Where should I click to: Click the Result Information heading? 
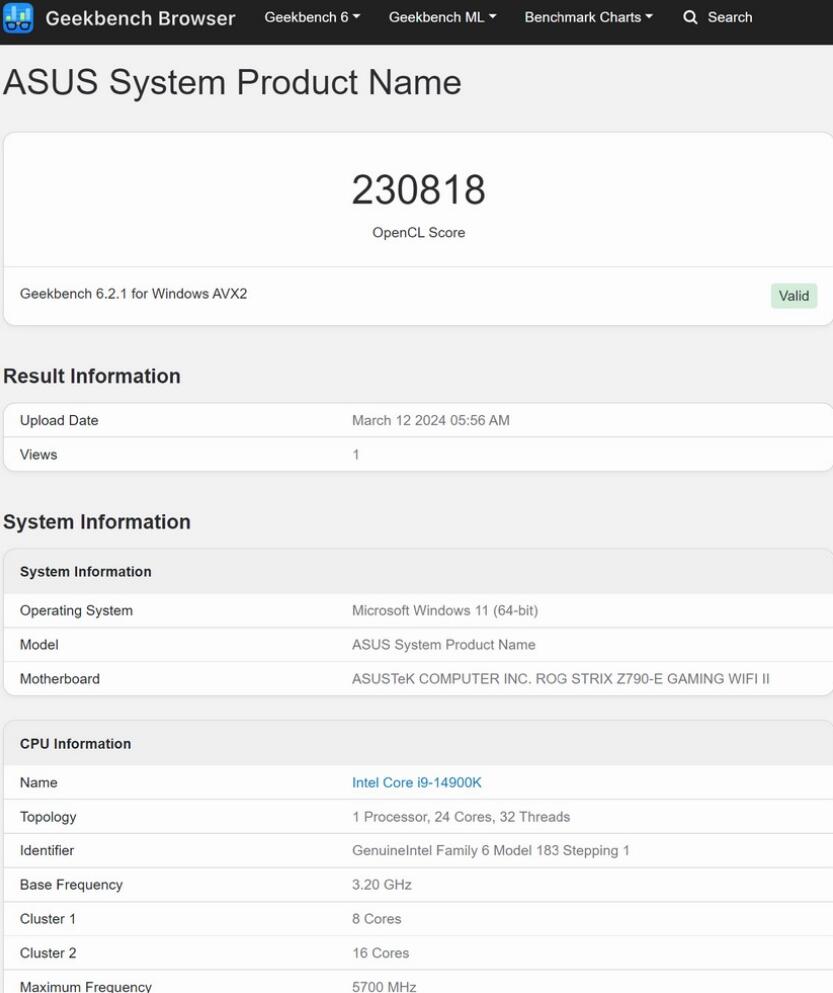(92, 377)
